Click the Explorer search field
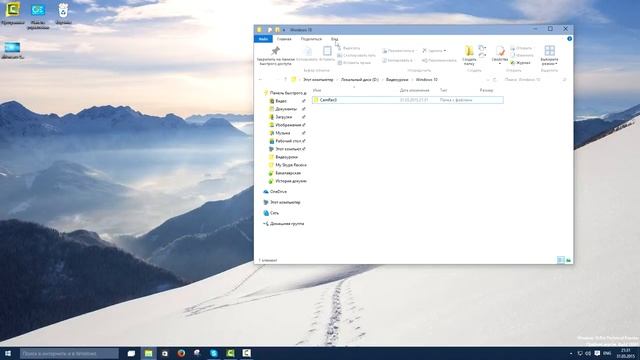 point(536,80)
